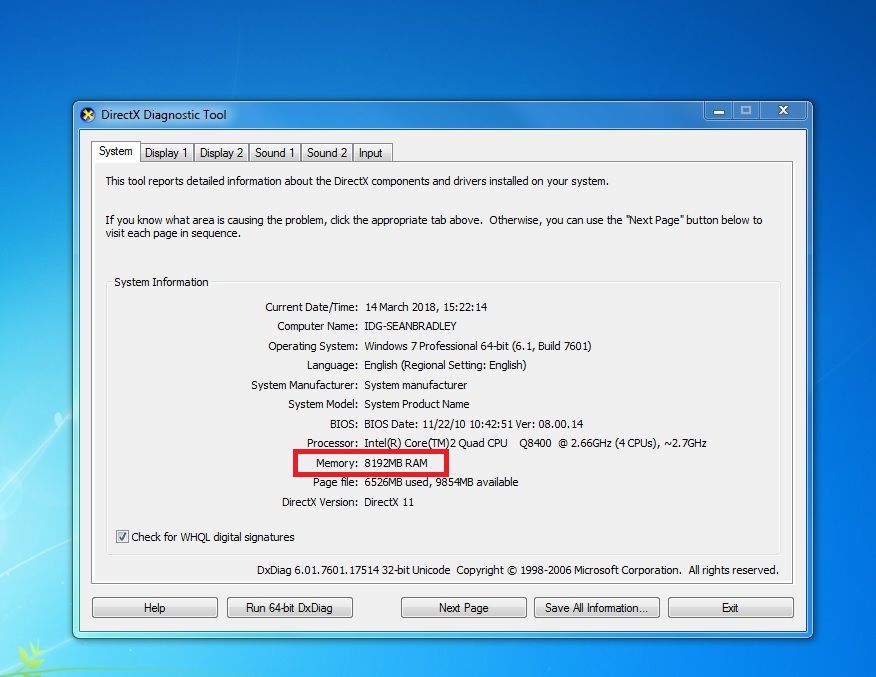This screenshot has width=876, height=677.
Task: Click the "Current Date/Time:" label
Action: [x=312, y=307]
